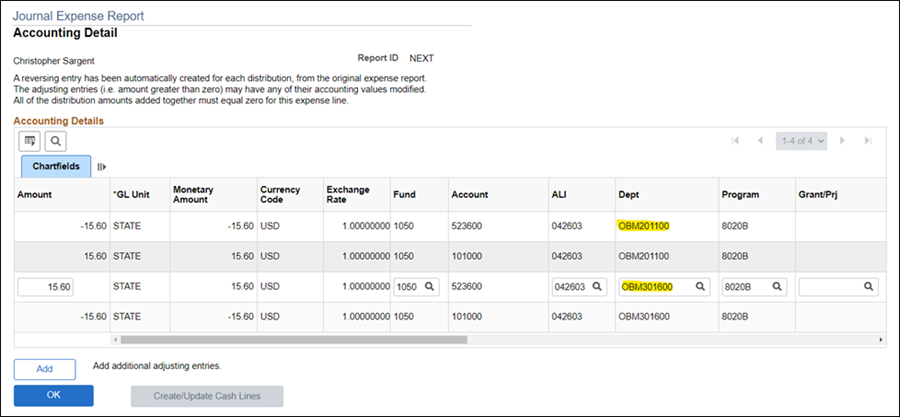Open the Program 8020B lookup magnifier
This screenshot has height=417, width=900.
pos(777,286)
